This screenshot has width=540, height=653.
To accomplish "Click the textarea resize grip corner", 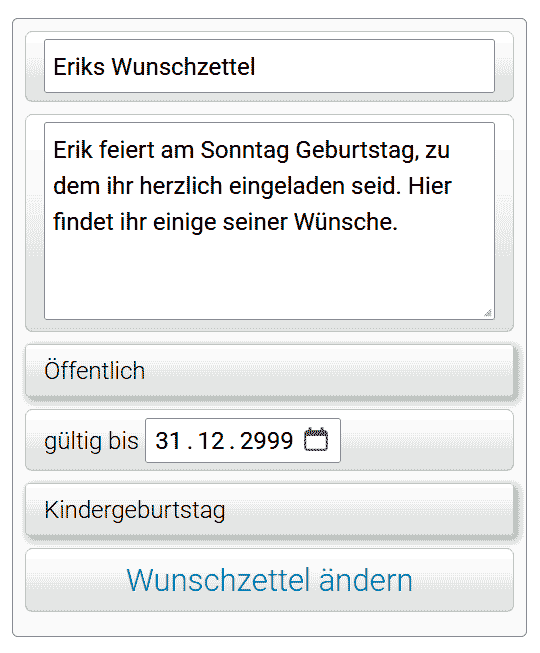I will (488, 313).
